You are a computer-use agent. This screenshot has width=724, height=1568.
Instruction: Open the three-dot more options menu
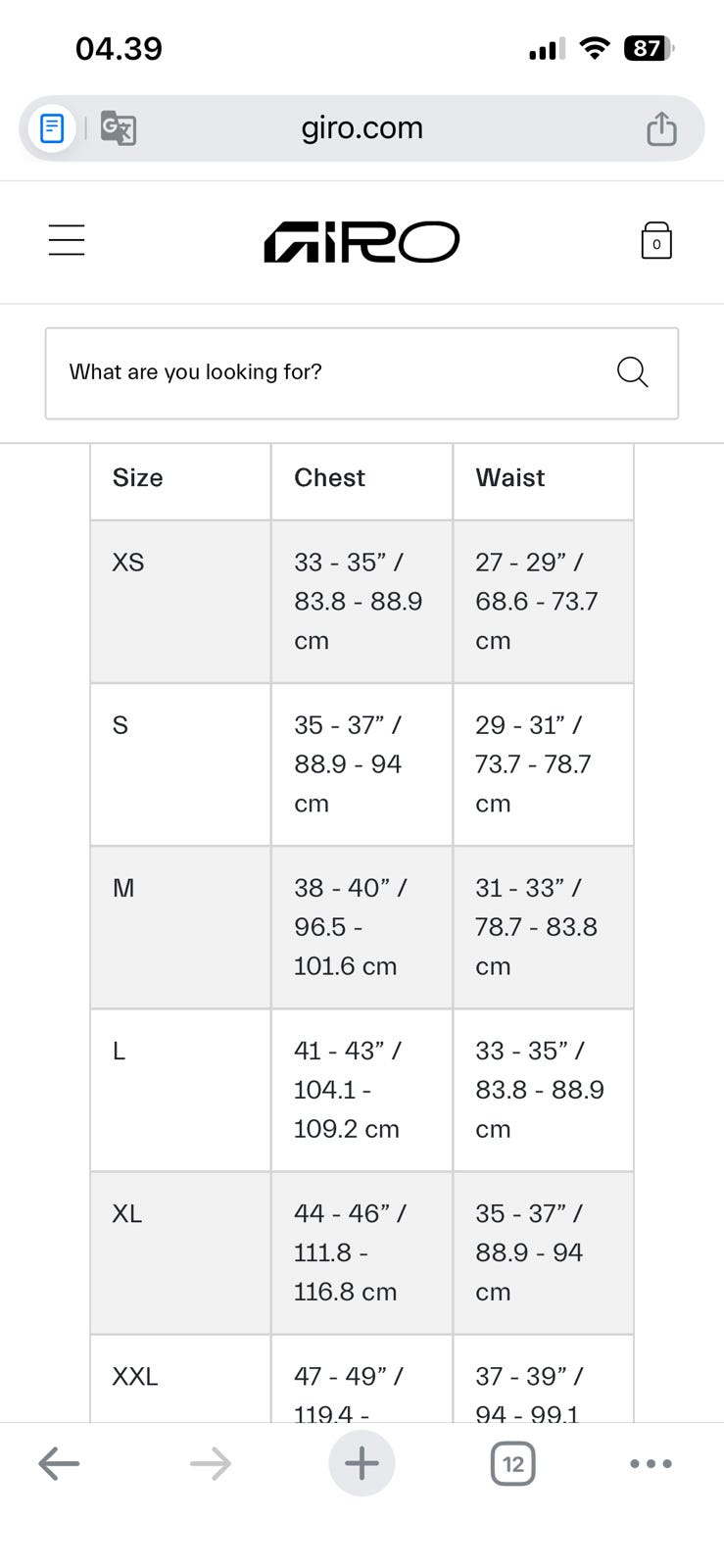click(x=651, y=1464)
